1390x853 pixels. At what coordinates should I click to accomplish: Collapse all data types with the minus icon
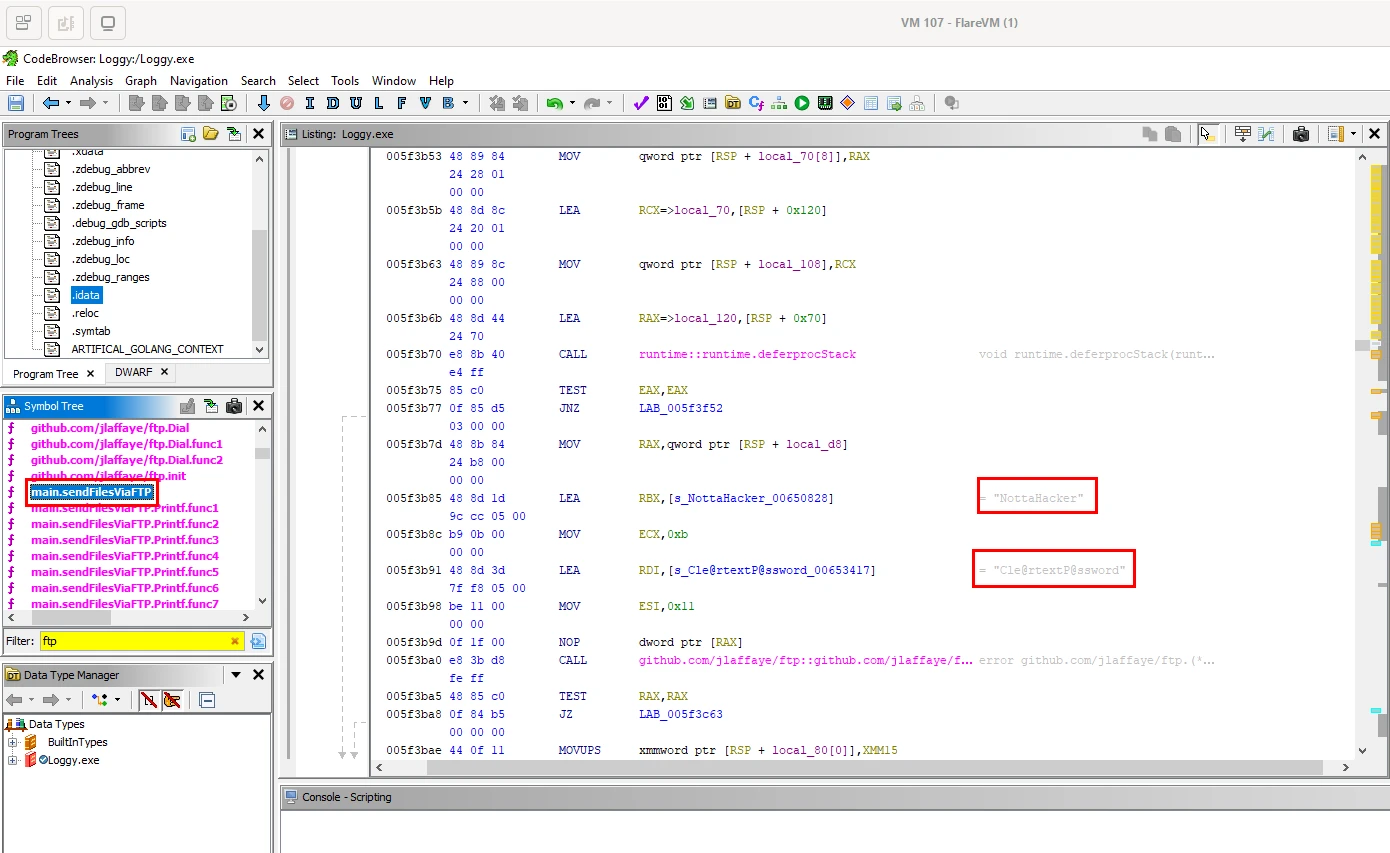click(x=207, y=700)
